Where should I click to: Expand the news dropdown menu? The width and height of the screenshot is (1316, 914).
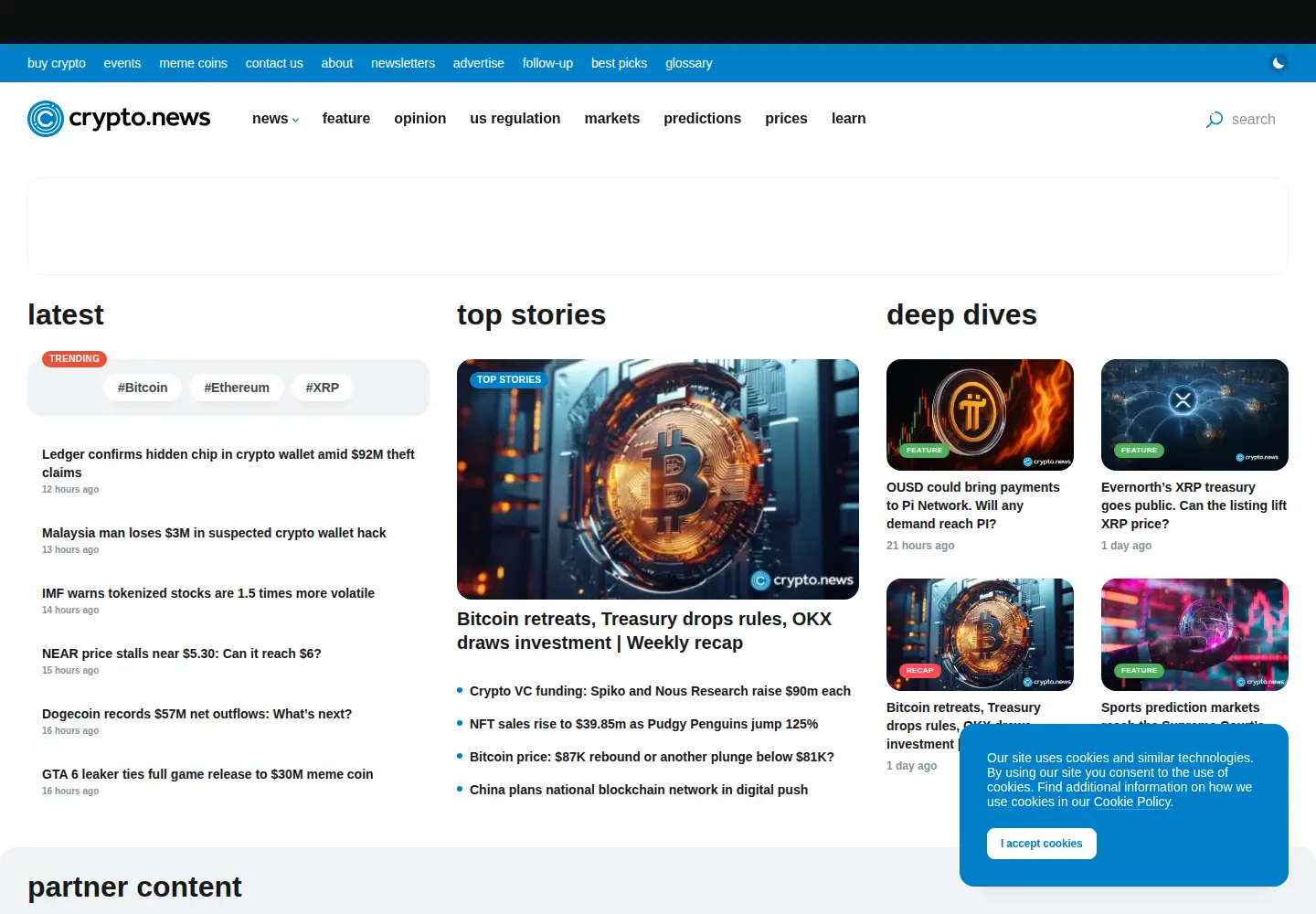(275, 119)
